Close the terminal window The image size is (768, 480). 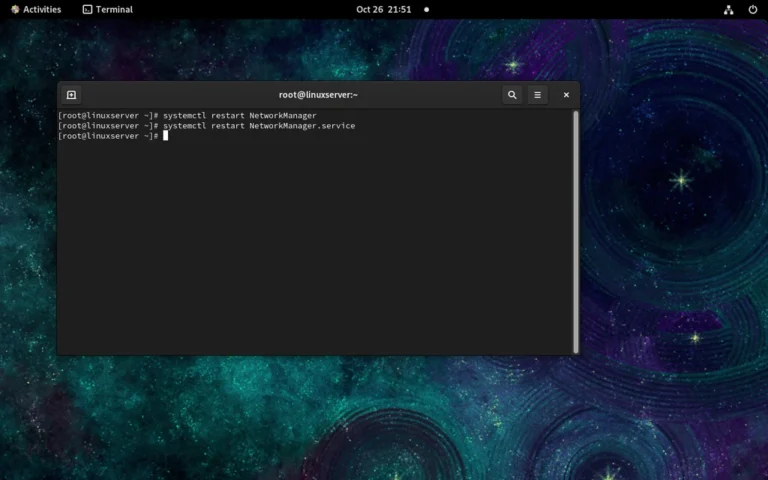pyautogui.click(x=566, y=95)
